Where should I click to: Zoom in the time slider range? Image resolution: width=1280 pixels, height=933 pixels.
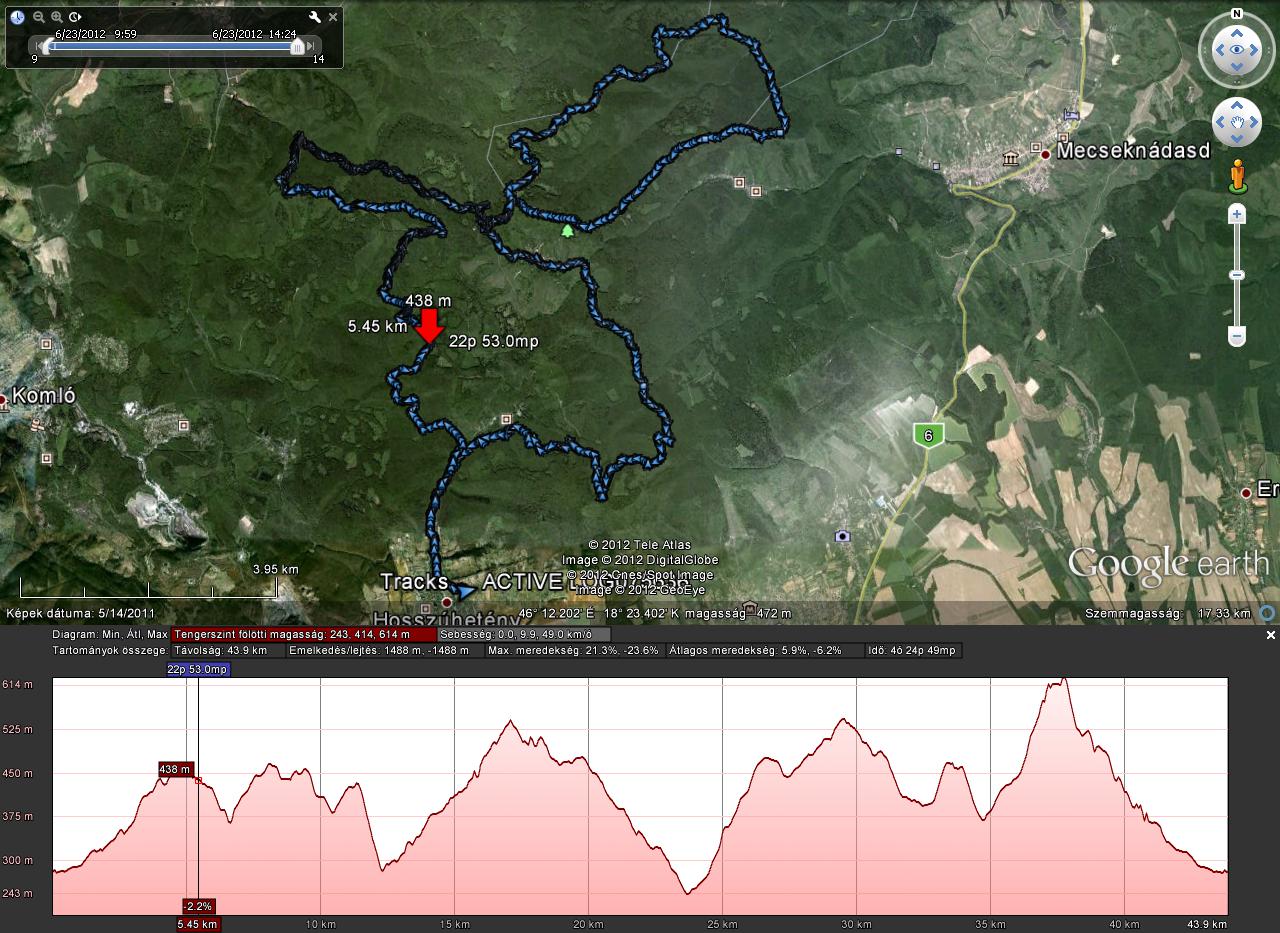[x=57, y=17]
